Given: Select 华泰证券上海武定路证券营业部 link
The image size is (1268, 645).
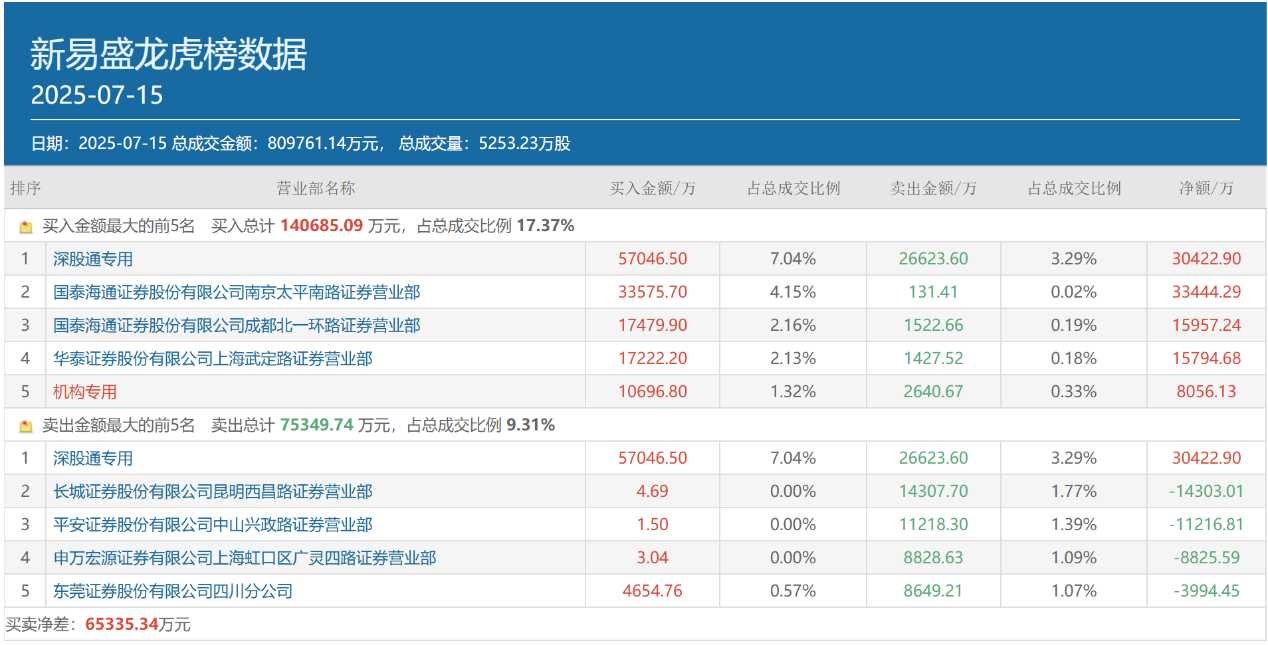Looking at the screenshot, I should pyautogui.click(x=212, y=358).
